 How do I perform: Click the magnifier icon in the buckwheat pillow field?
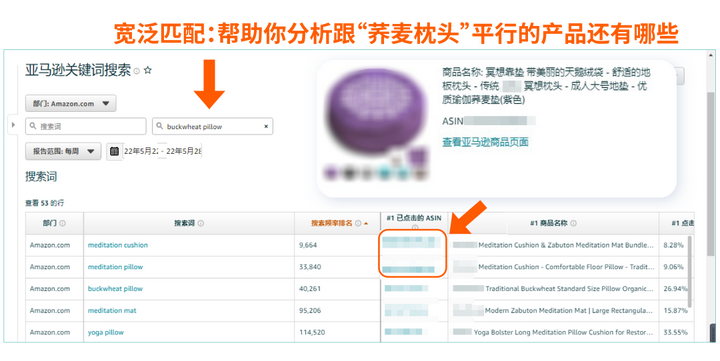pyautogui.click(x=159, y=126)
